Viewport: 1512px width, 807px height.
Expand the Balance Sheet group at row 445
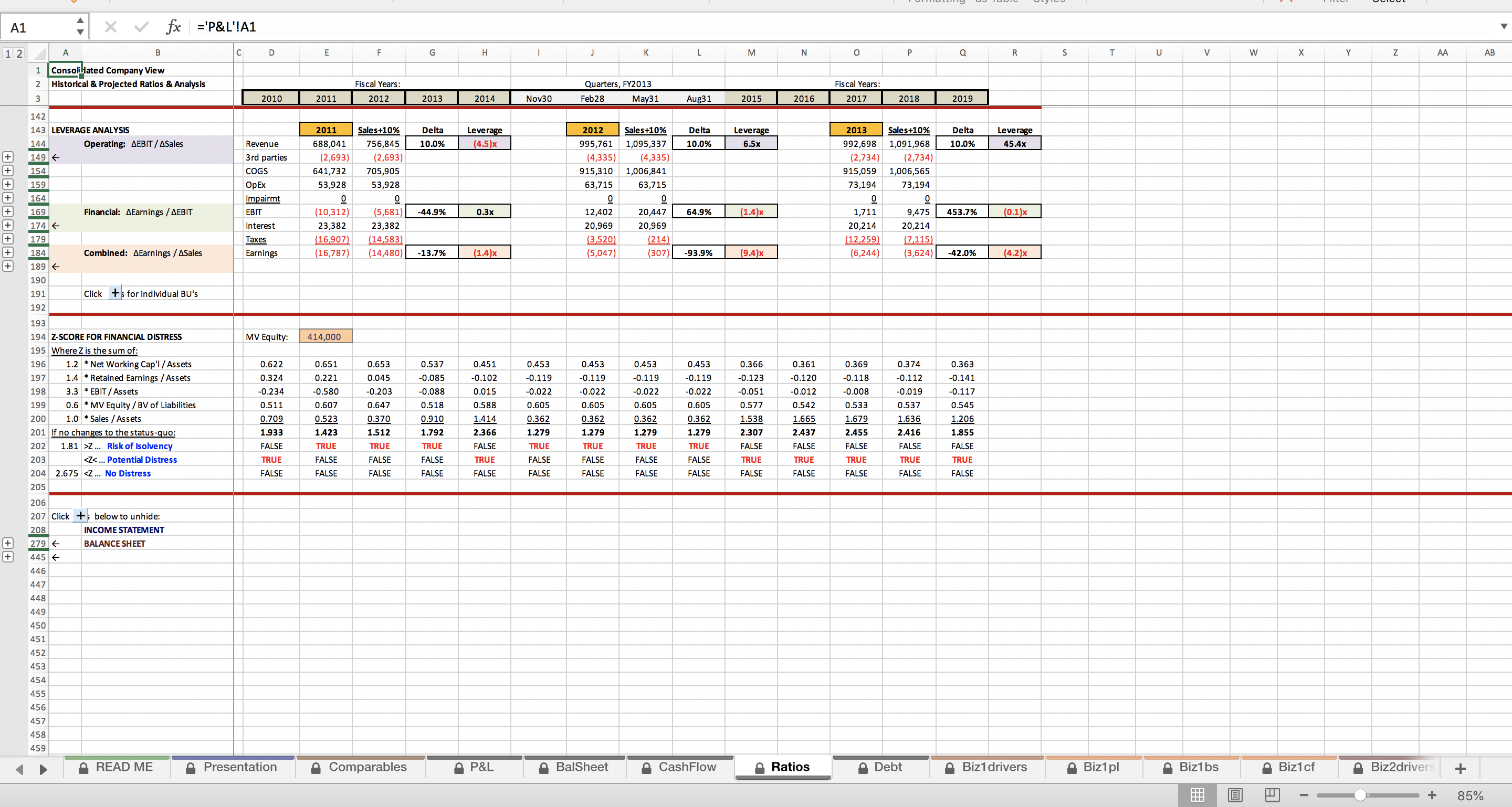(x=8, y=557)
